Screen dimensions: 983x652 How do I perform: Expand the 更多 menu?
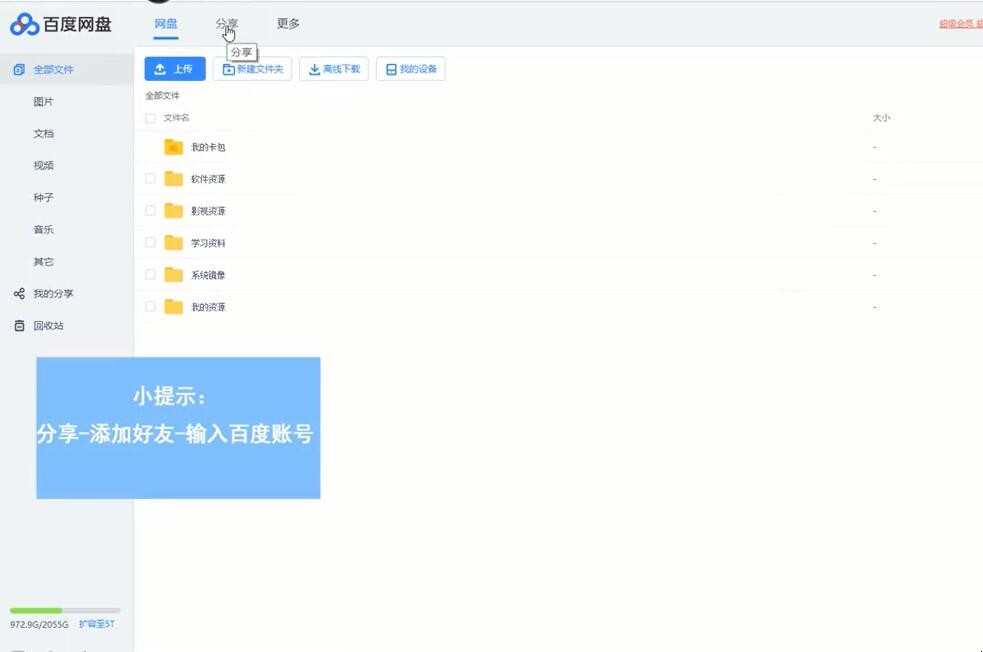point(287,23)
